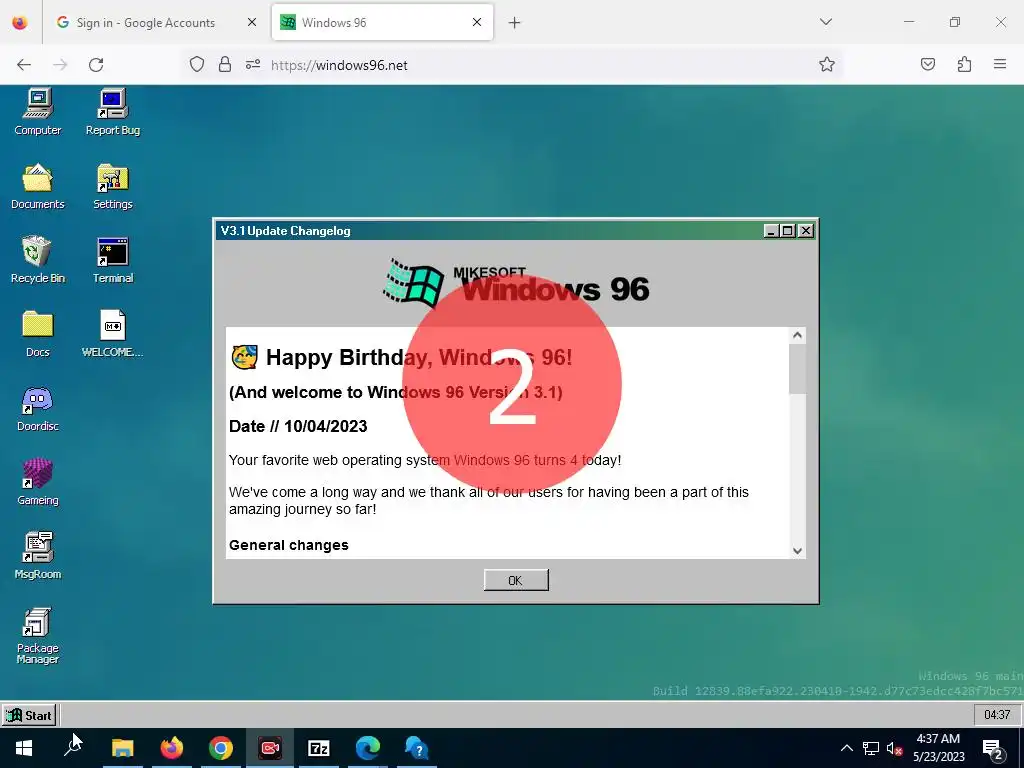Open the Package Manager shortcut
Image resolution: width=1024 pixels, height=768 pixels.
click(38, 635)
